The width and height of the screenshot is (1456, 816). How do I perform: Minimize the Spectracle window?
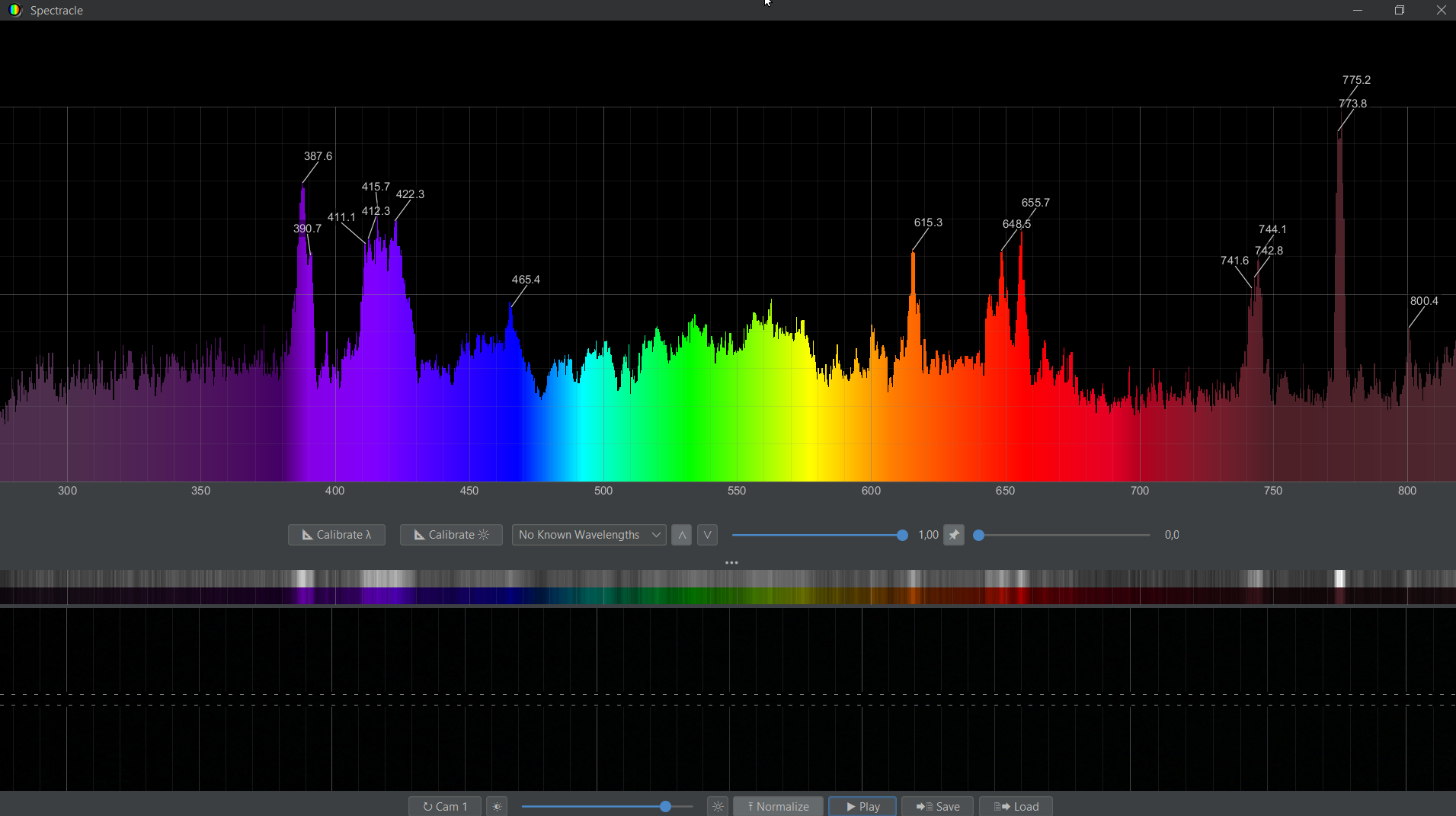tap(1357, 10)
